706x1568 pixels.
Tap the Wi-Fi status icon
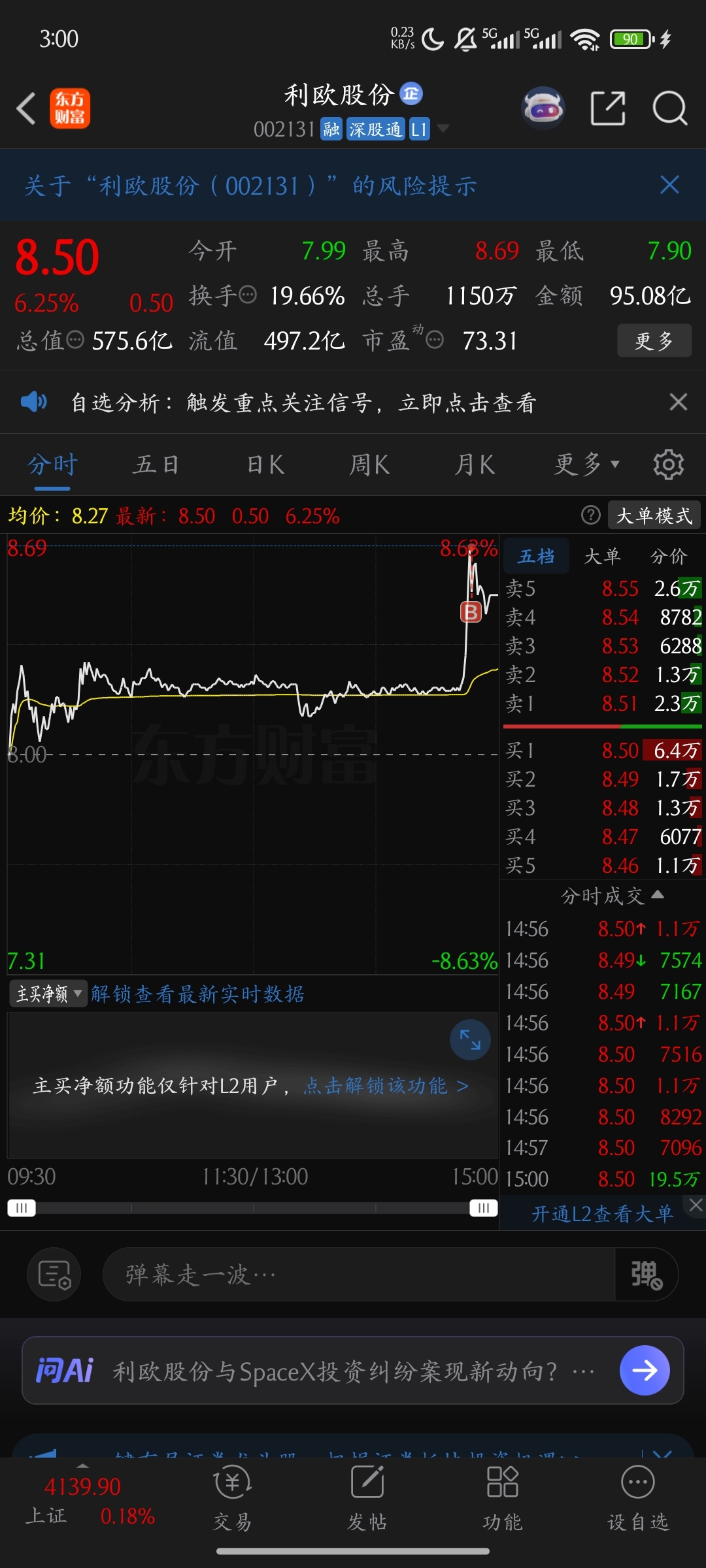tap(585, 39)
